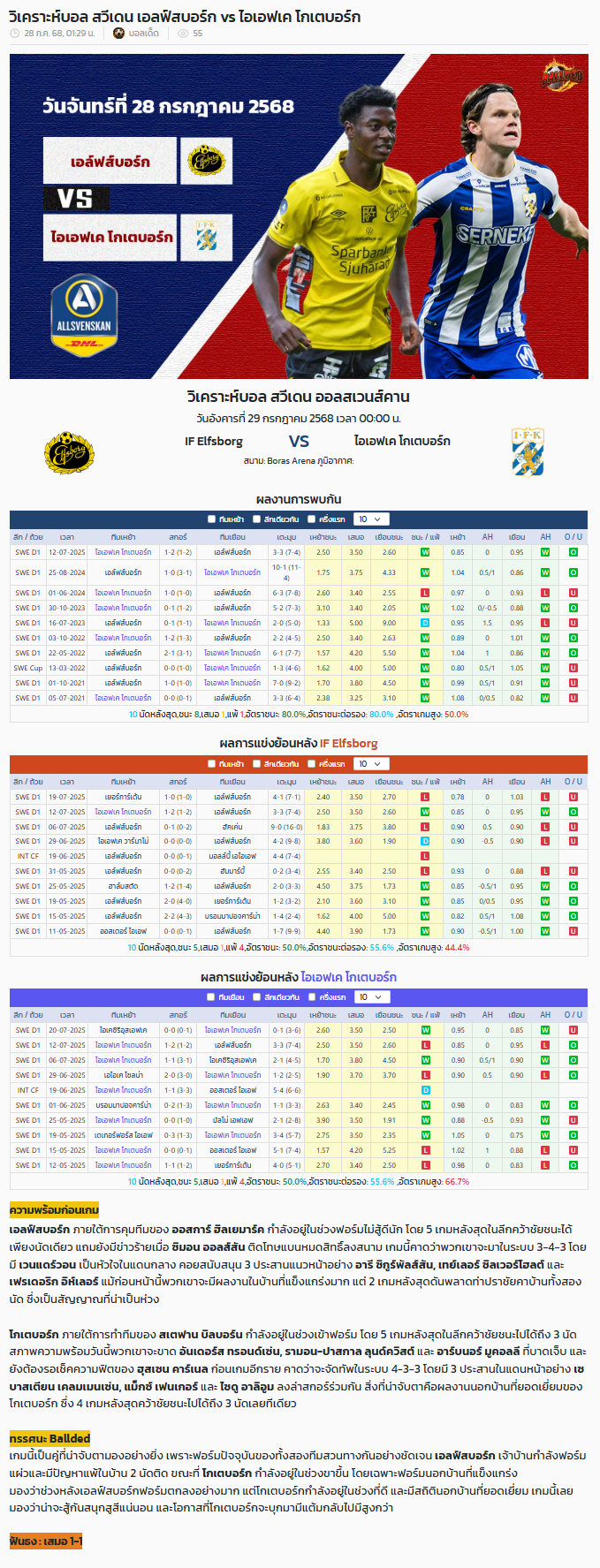This screenshot has height=1568, width=600.
Task: Check ลีกเดียวกัน in the IFK Göteborg table
Action: tap(256, 997)
